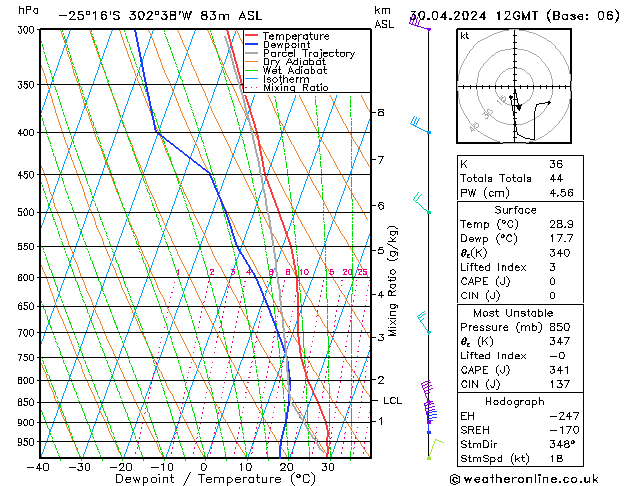Click the wind barb at 500 hPa
Screen dimensions: 629x486
click(x=421, y=202)
